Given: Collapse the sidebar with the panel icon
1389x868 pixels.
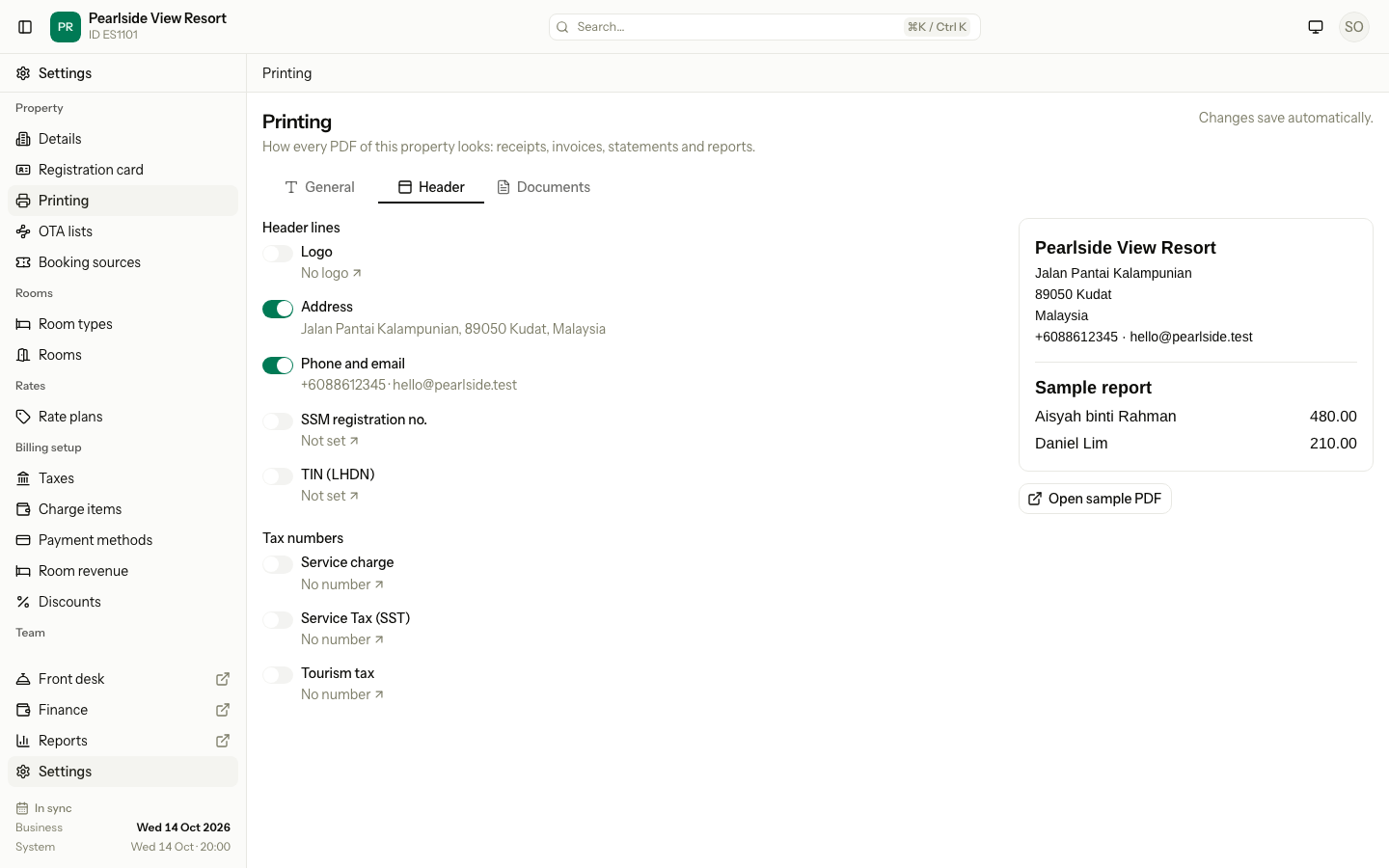Looking at the screenshot, I should [26, 27].
